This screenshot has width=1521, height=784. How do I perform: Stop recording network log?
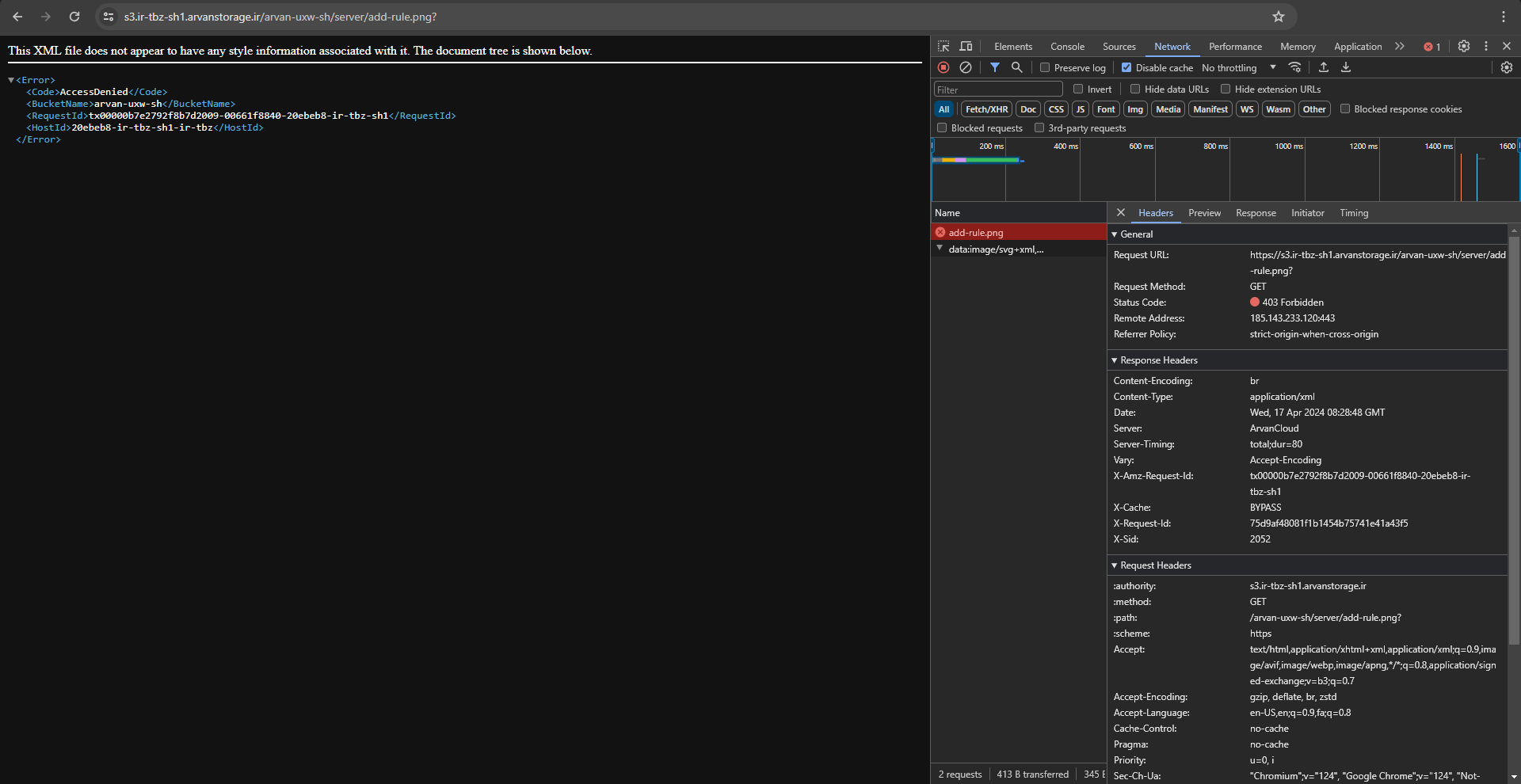(943, 68)
